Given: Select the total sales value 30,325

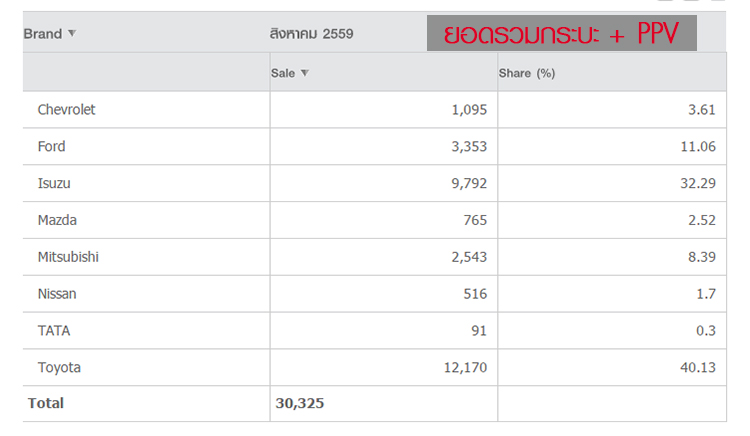Looking at the screenshot, I should [300, 403].
